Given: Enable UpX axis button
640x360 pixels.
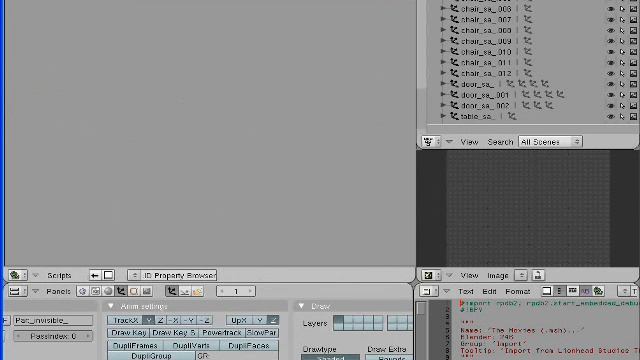Looking at the screenshot, I should pos(239,320).
